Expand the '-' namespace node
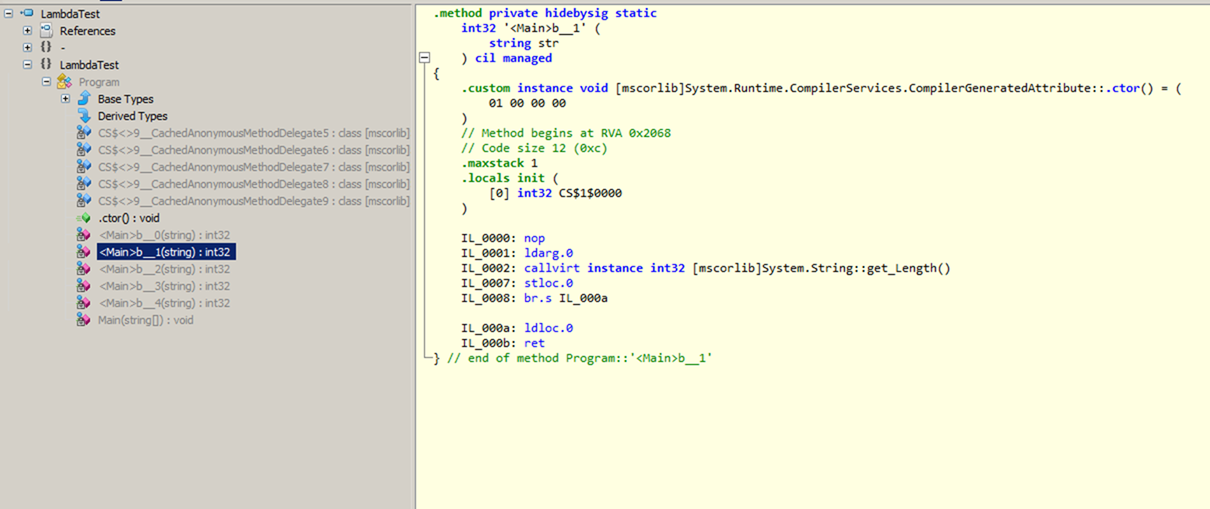Screen dimensions: 1210x509 [28, 48]
